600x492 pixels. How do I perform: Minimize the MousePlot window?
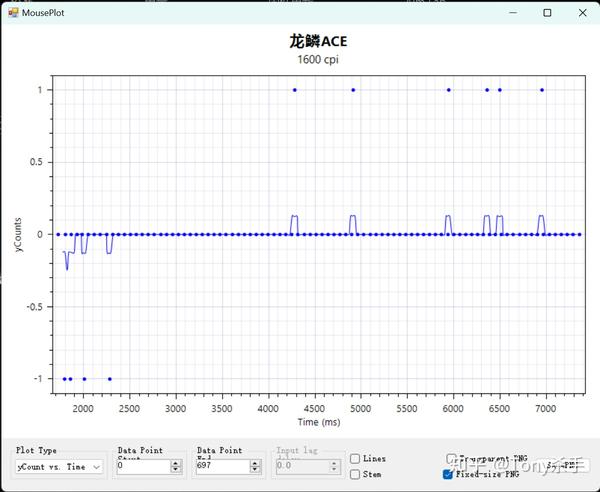(x=513, y=13)
